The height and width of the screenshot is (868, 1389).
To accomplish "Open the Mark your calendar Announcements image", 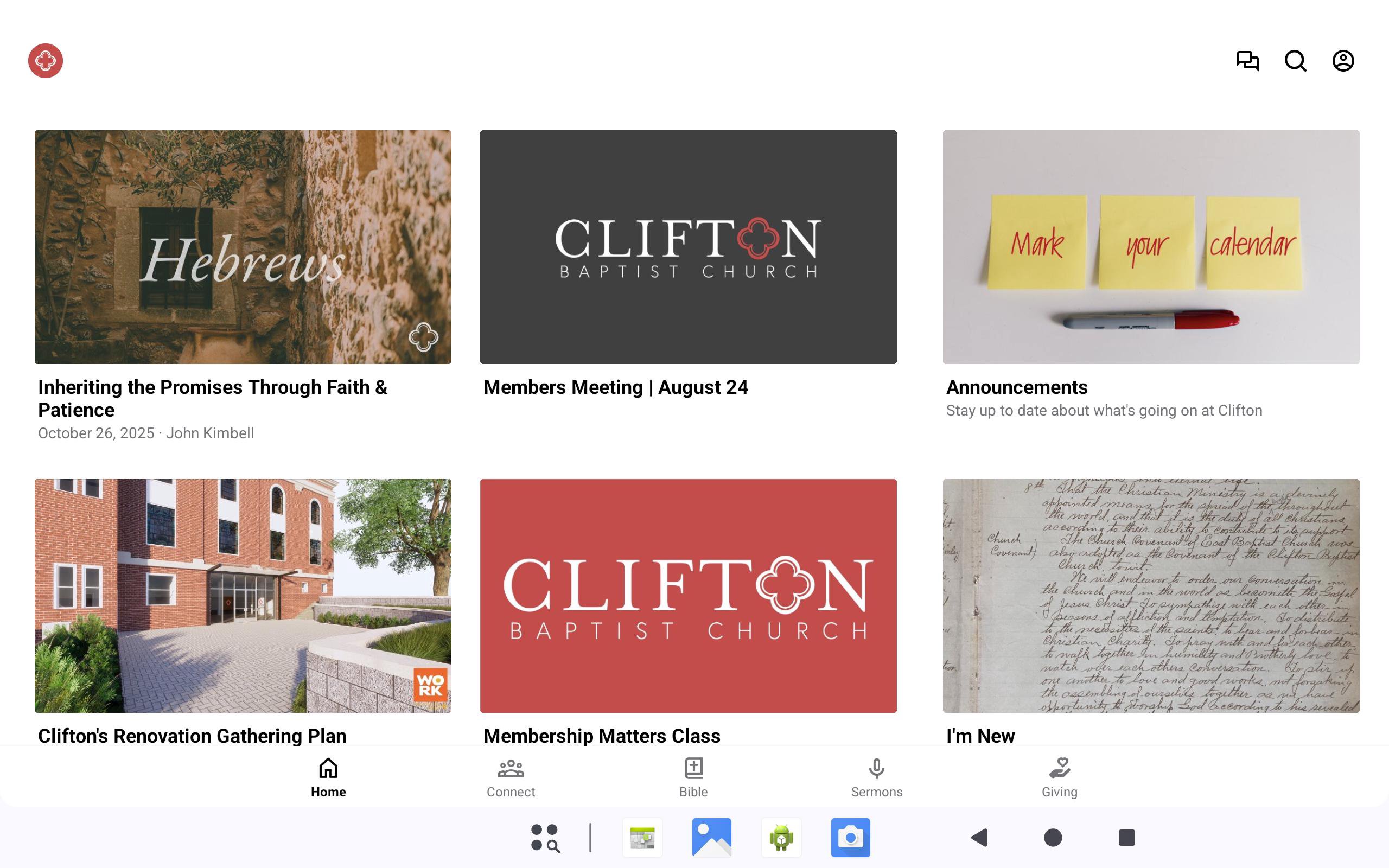I will pyautogui.click(x=1151, y=247).
